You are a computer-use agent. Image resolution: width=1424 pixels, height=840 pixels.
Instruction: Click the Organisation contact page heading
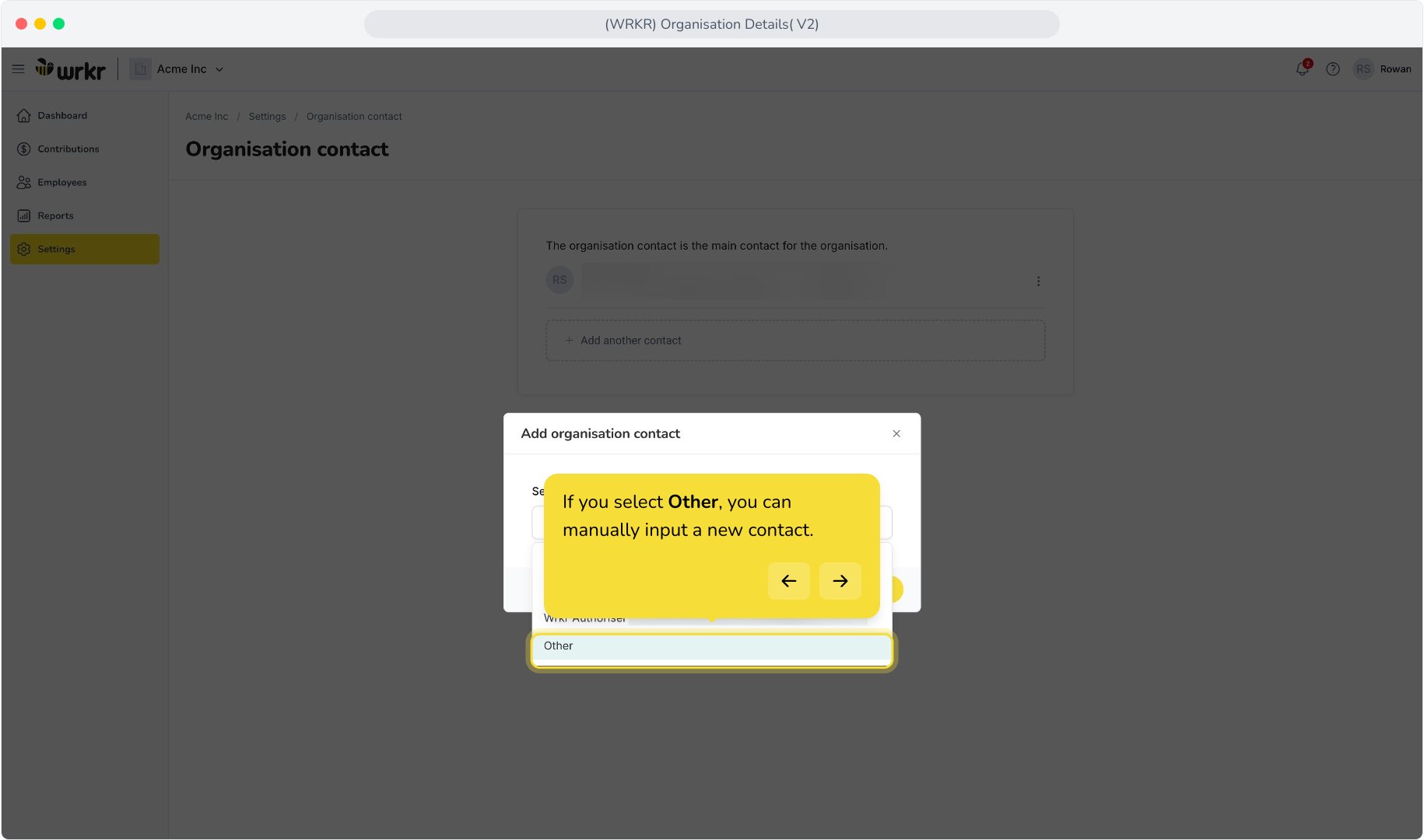(x=287, y=149)
